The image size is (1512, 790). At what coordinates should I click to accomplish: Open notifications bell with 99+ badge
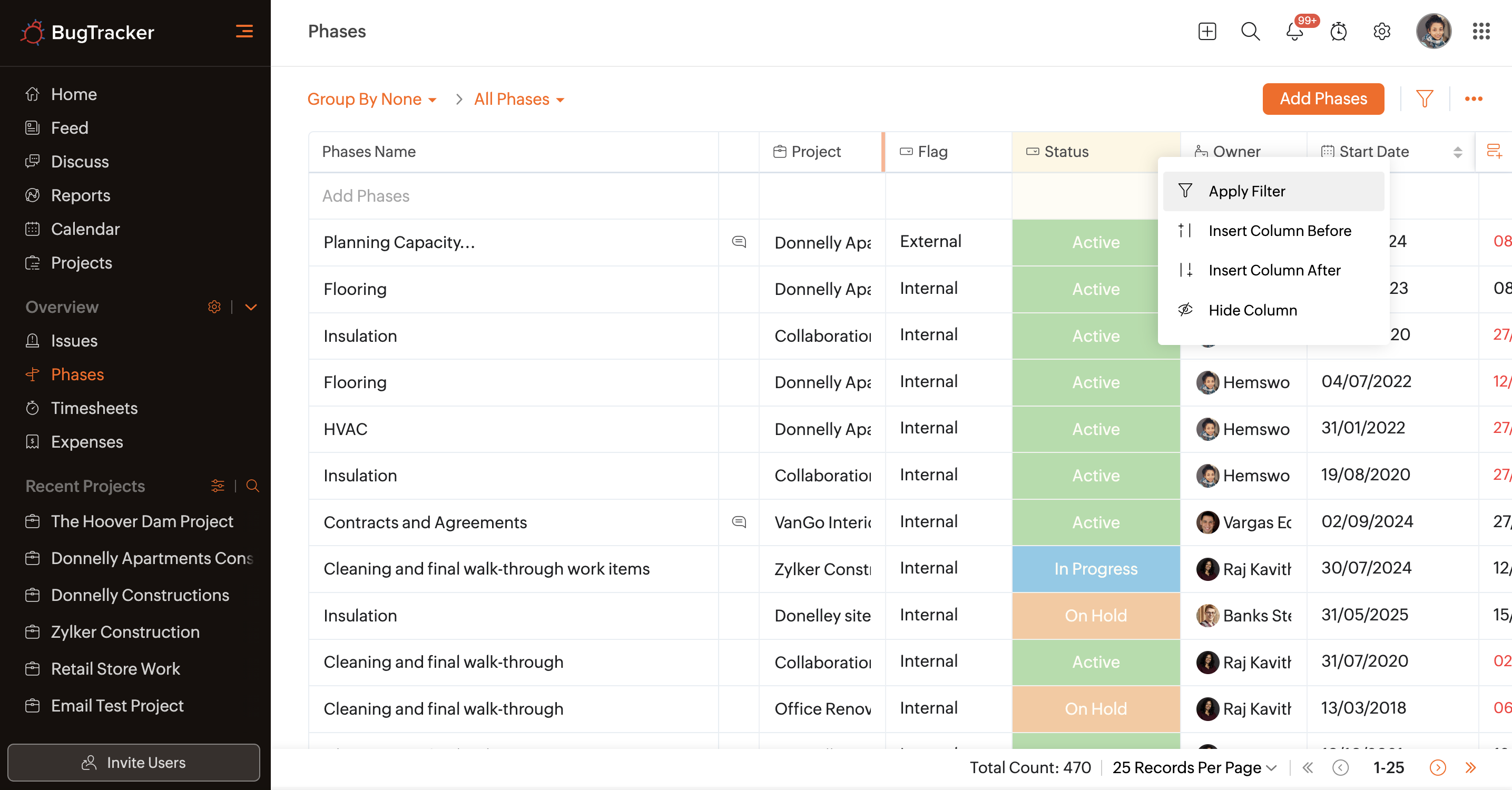[1294, 31]
